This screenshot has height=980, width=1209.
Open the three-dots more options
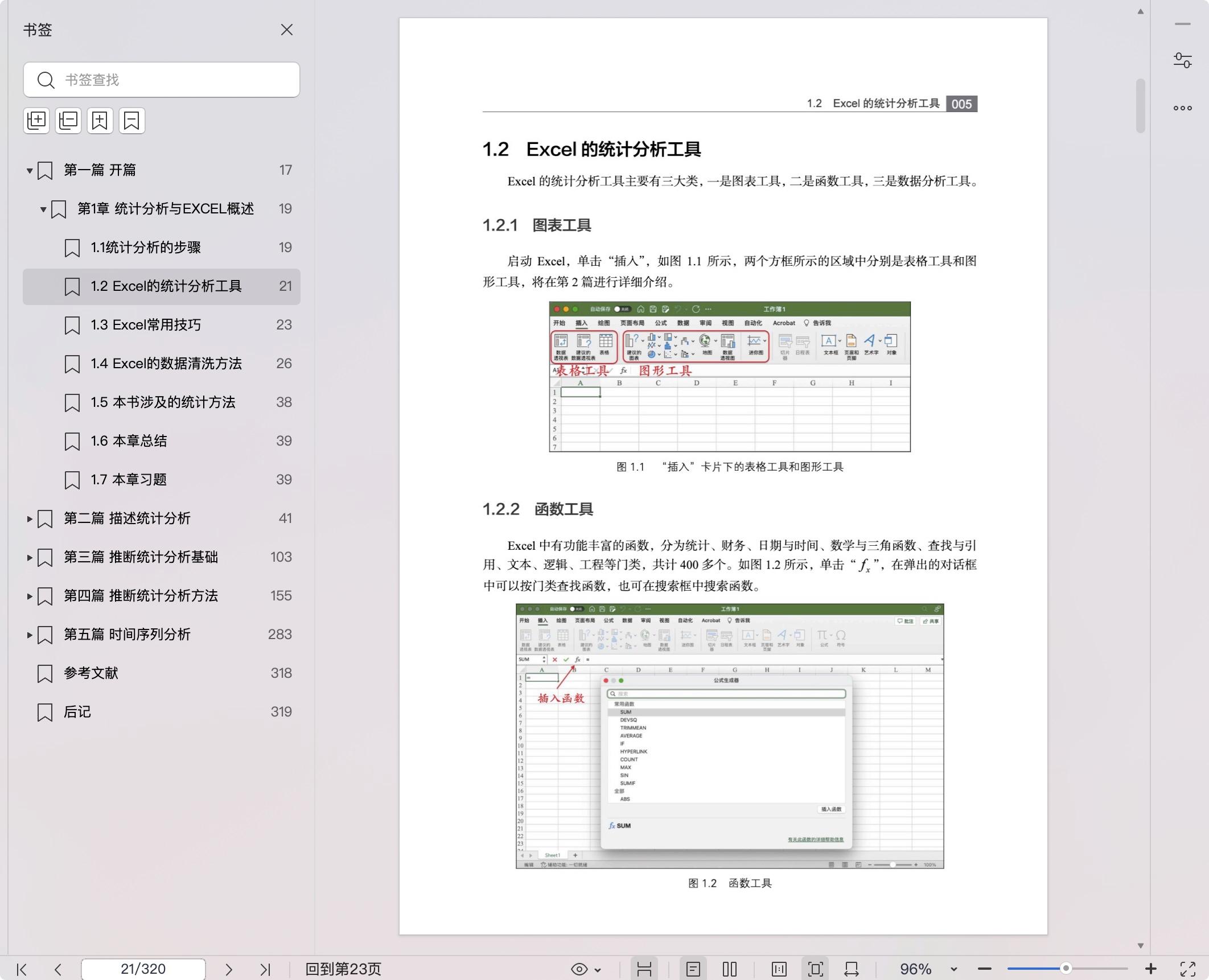click(x=1183, y=108)
